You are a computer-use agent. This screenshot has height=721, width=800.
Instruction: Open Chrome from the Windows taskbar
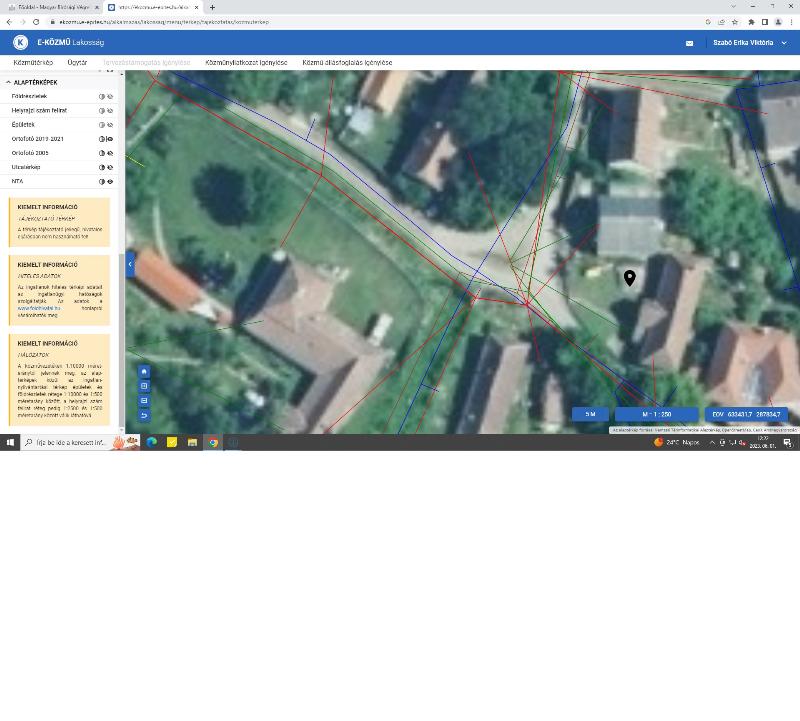(213, 442)
